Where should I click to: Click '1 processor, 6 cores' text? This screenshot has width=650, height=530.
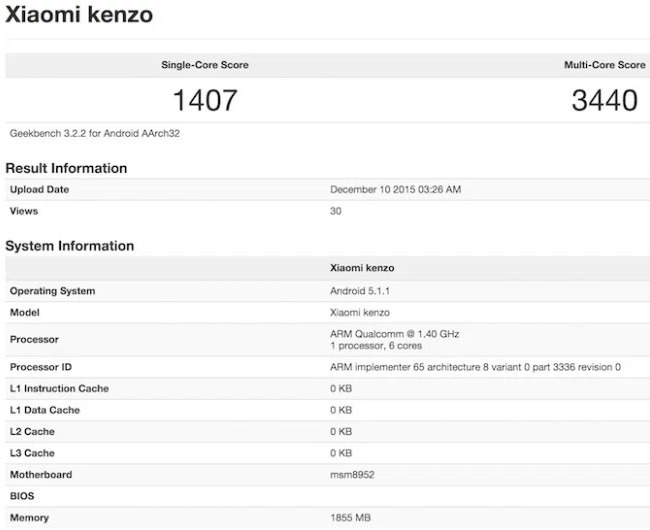(x=376, y=346)
